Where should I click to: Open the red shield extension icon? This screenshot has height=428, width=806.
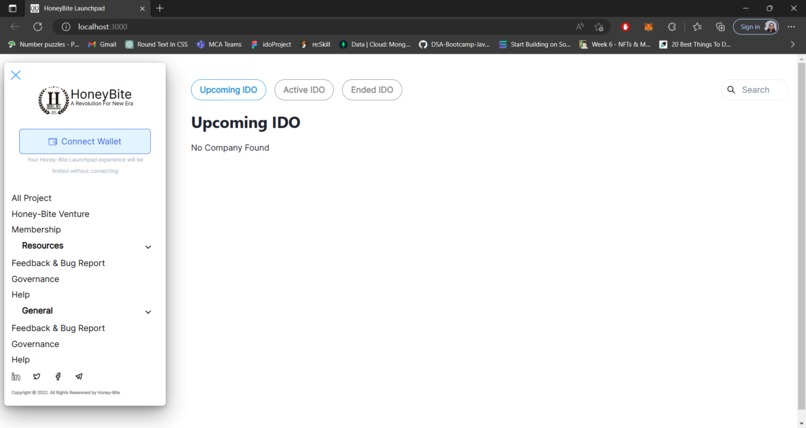tap(625, 27)
